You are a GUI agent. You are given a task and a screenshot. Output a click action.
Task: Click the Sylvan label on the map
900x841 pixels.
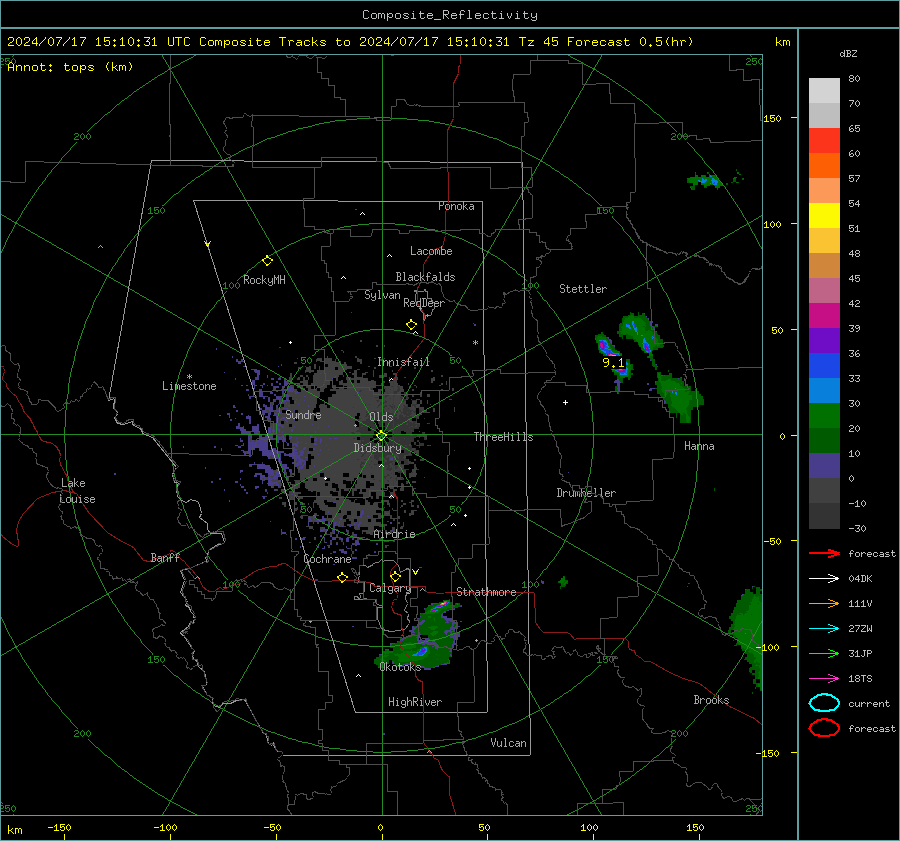(382, 295)
